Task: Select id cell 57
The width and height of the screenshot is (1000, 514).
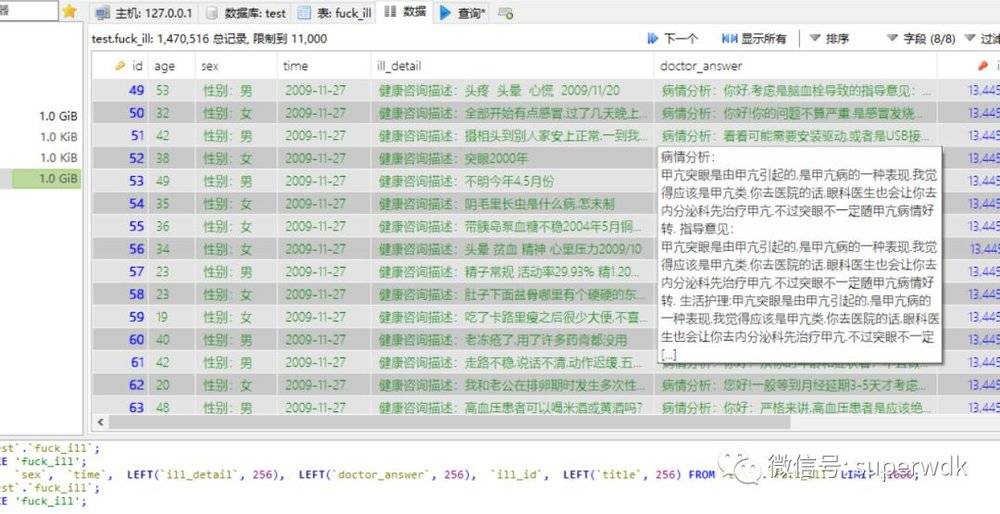Action: pos(121,272)
